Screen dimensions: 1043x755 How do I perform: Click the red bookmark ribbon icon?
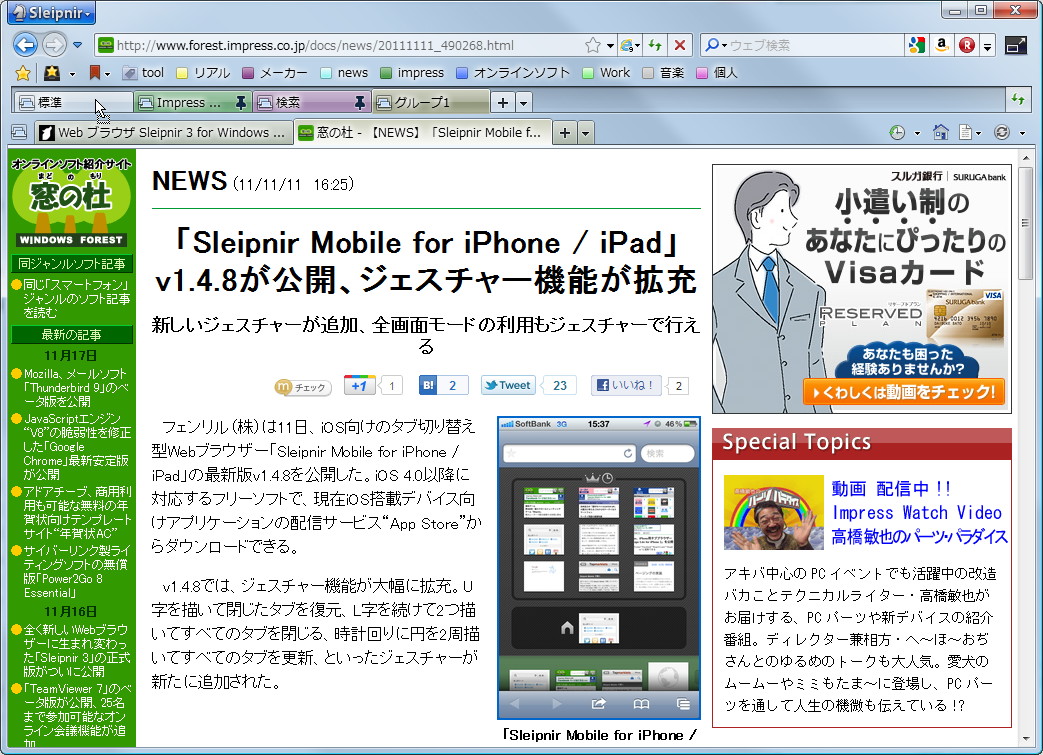coord(95,73)
